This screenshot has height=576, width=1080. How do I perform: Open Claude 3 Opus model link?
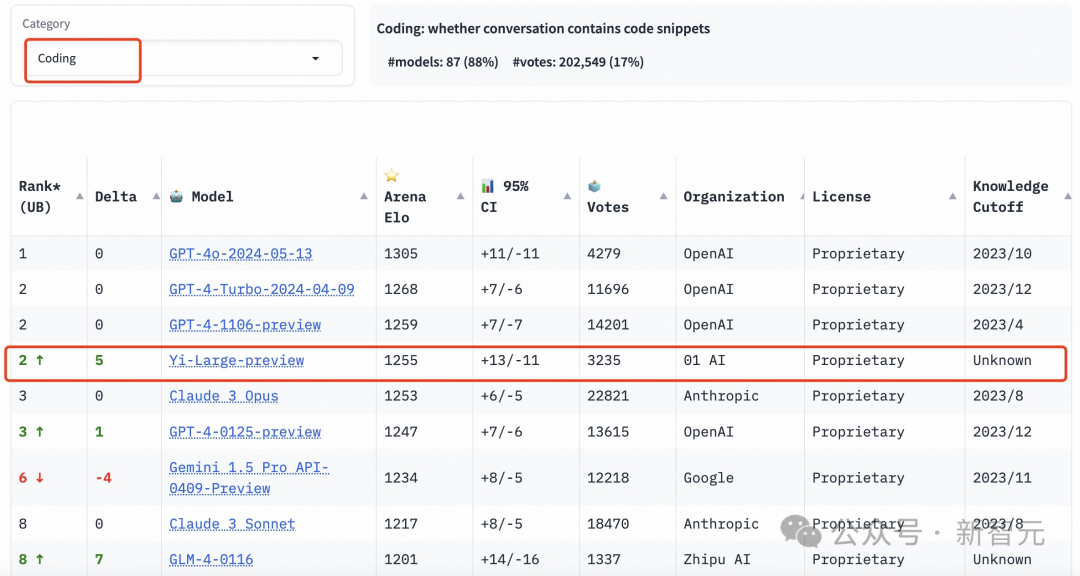click(x=224, y=396)
